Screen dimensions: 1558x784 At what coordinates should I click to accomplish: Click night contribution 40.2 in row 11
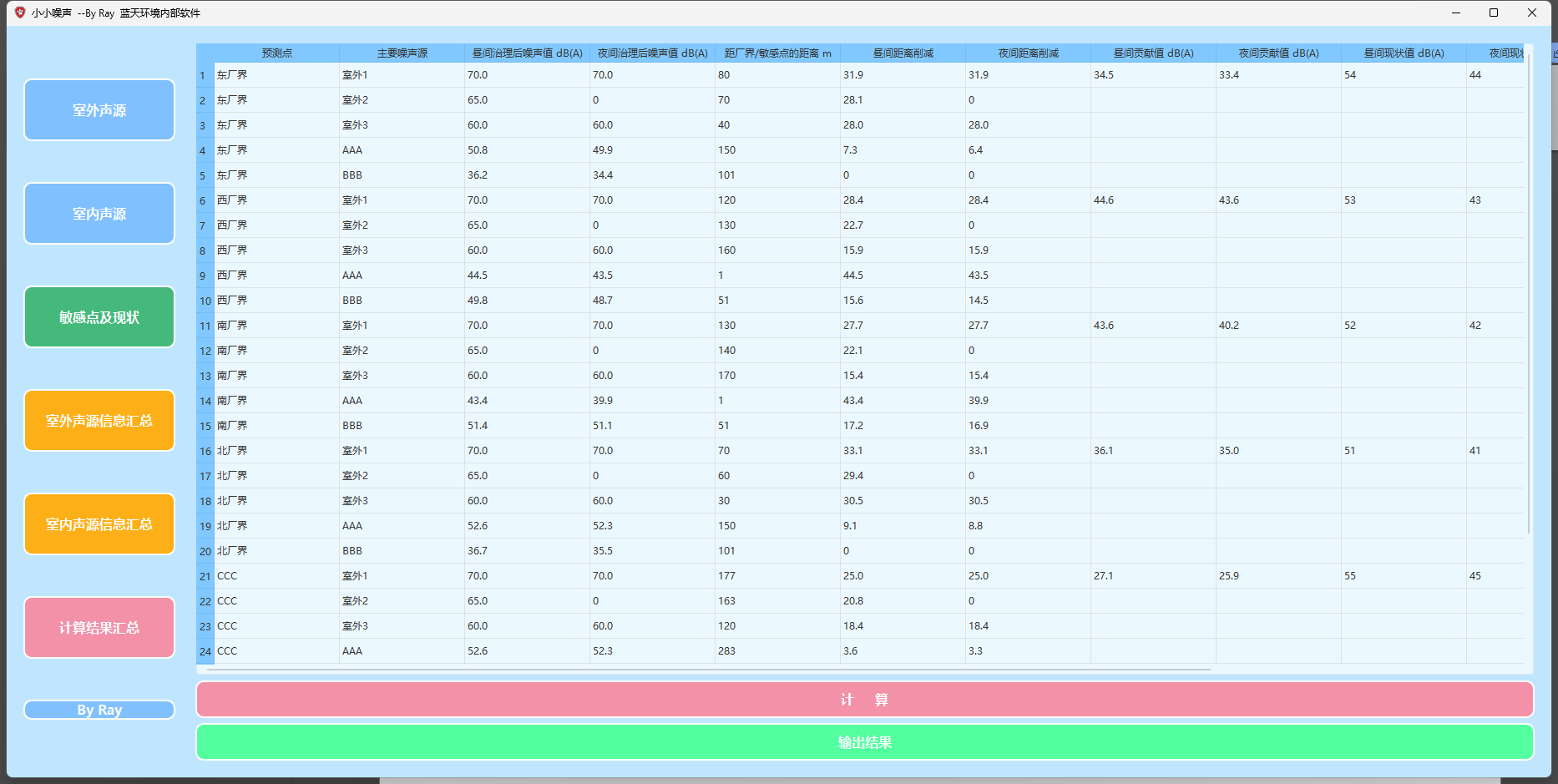tap(1278, 326)
